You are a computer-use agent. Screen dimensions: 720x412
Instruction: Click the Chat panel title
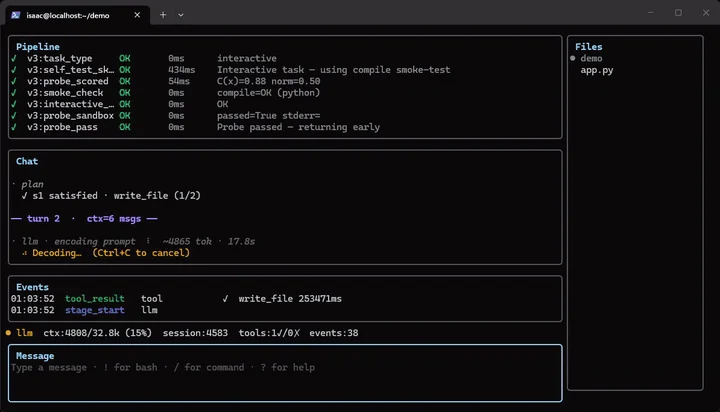coord(27,161)
